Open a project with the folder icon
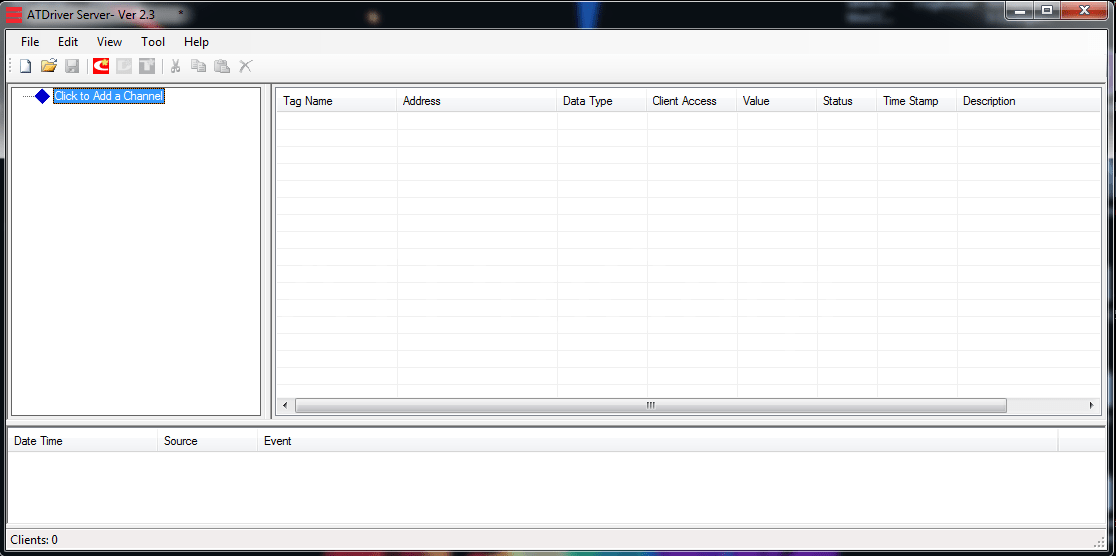The image size is (1116, 556). [48, 66]
